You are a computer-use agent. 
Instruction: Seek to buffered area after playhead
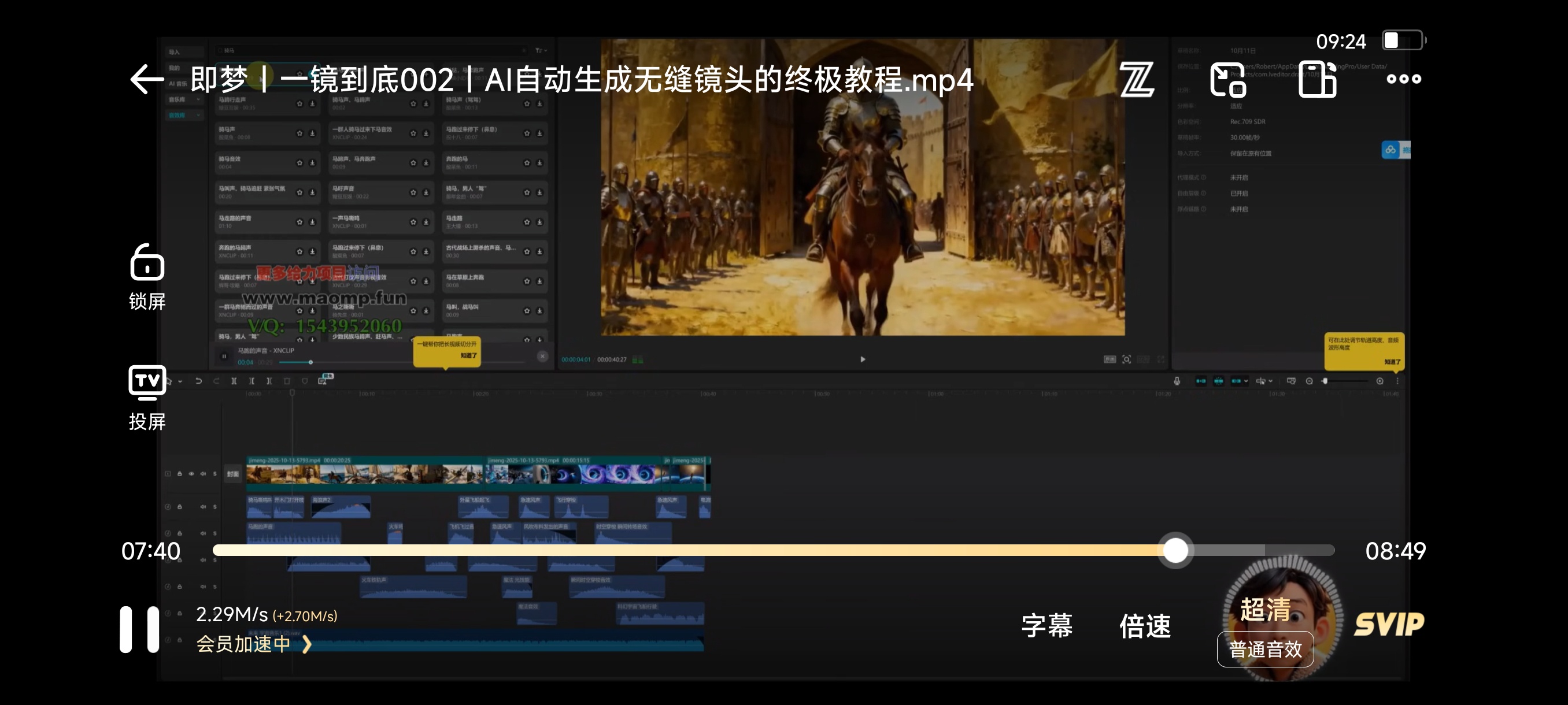pos(1229,551)
